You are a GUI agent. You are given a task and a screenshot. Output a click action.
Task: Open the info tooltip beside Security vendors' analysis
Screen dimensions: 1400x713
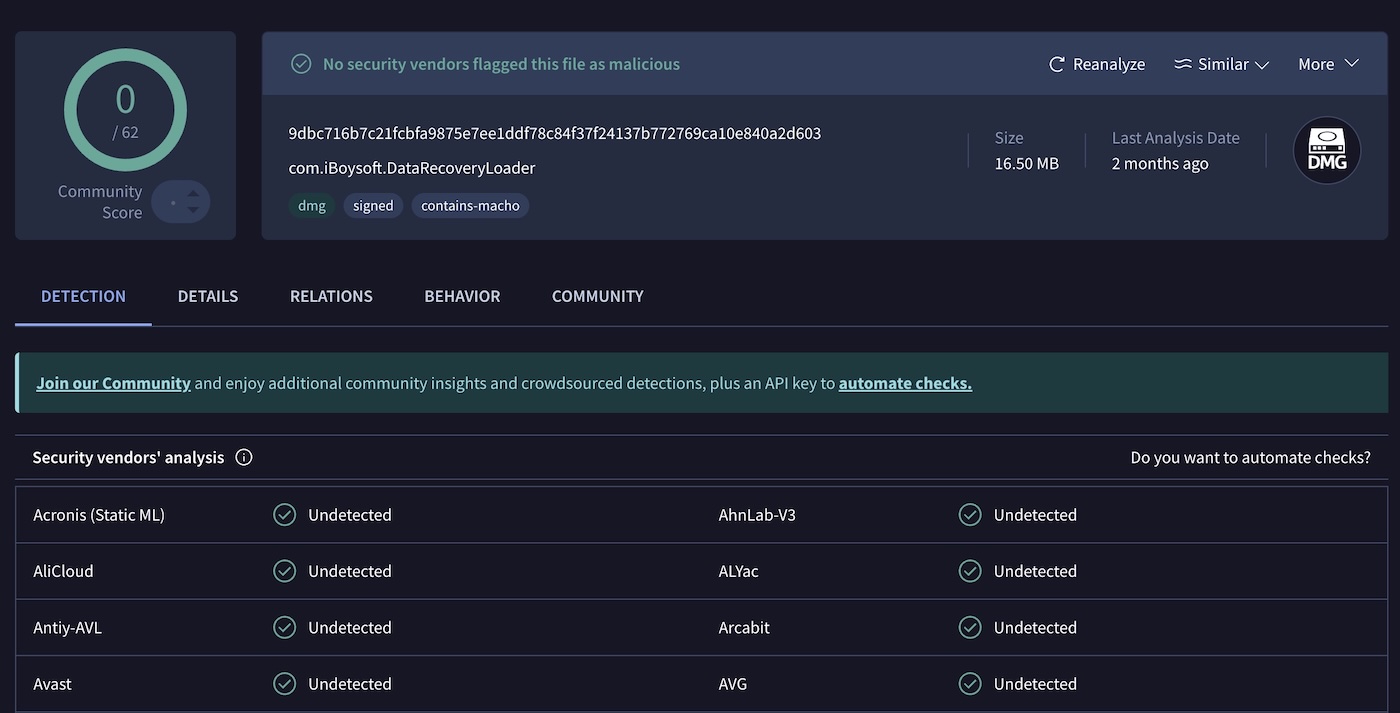244,457
